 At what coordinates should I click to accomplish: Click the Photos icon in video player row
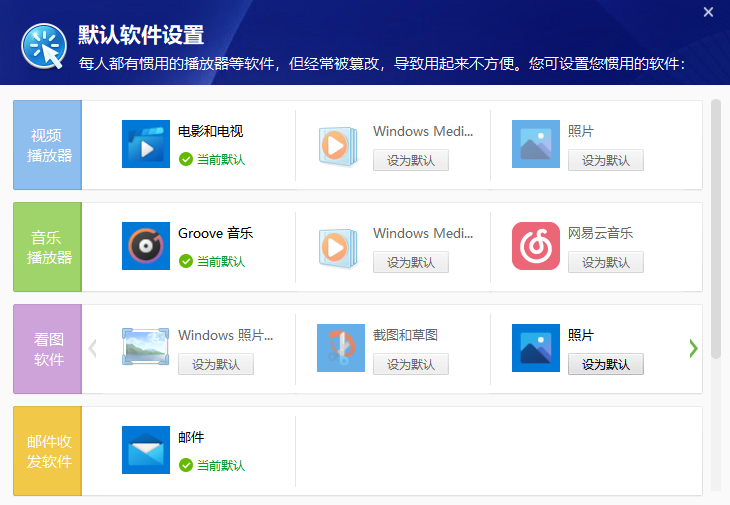click(536, 145)
